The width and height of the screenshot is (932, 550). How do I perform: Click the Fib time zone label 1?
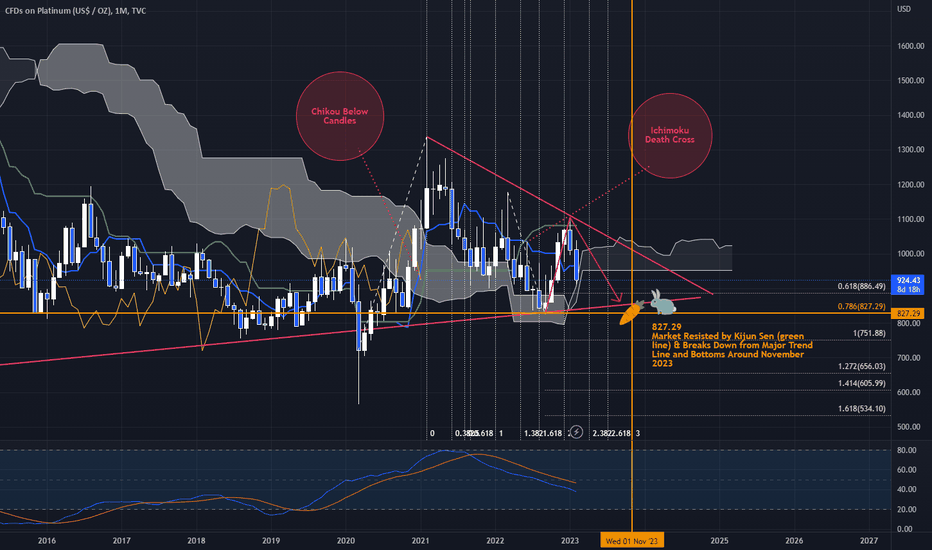501,433
